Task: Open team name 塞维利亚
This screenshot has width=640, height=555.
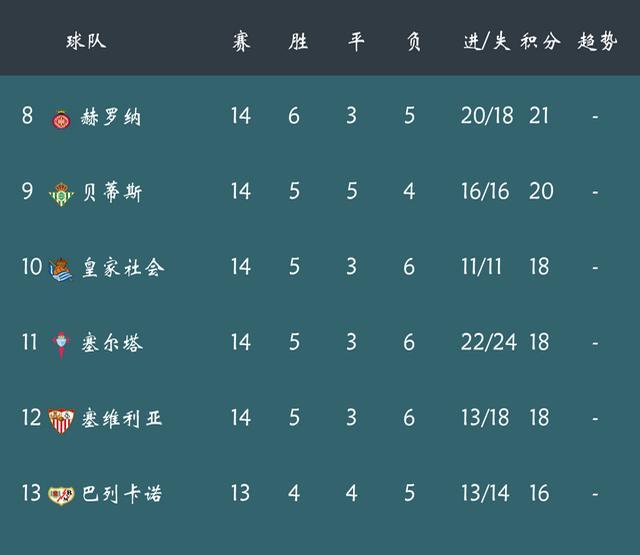Action: coord(122,419)
